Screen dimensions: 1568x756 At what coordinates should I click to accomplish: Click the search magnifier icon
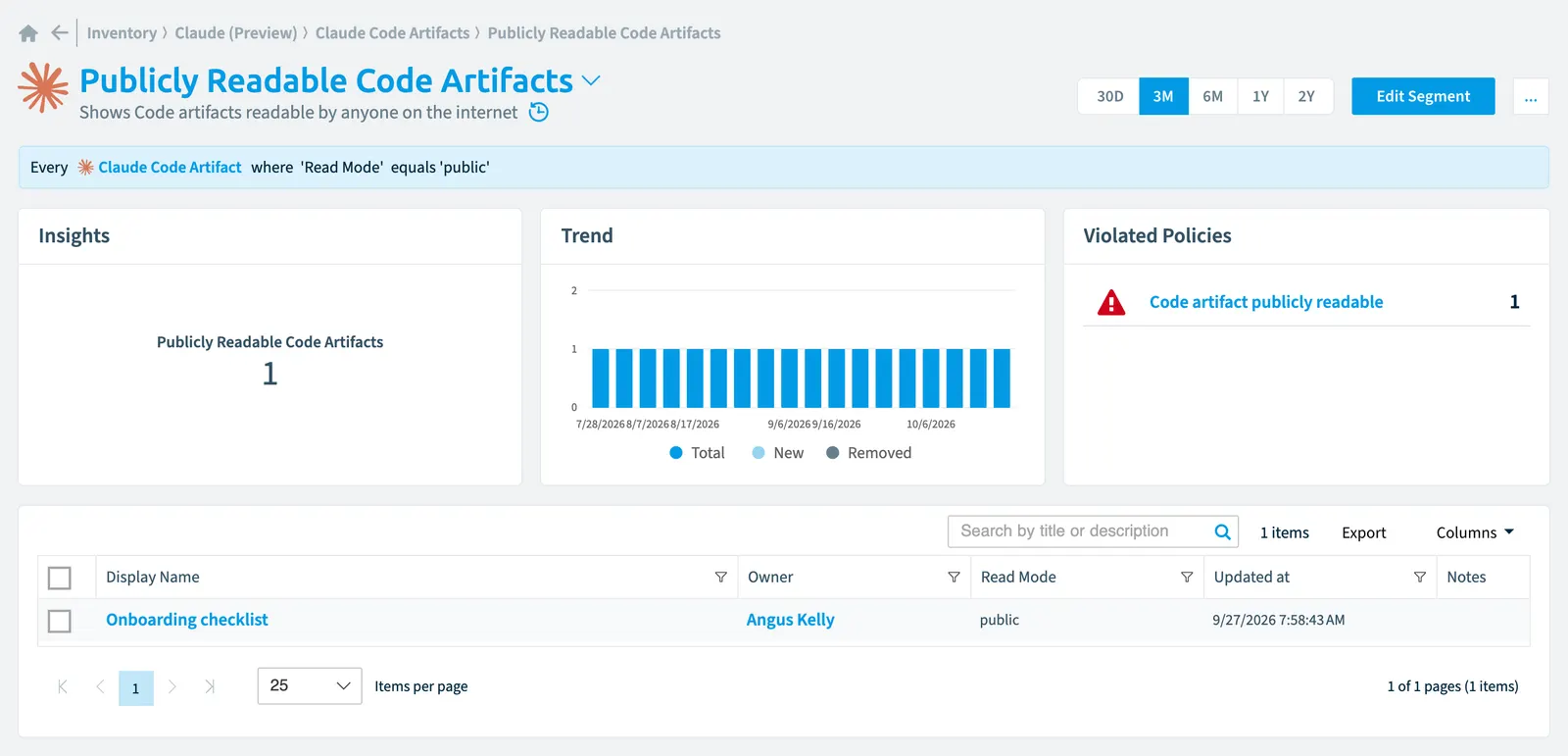(1222, 531)
